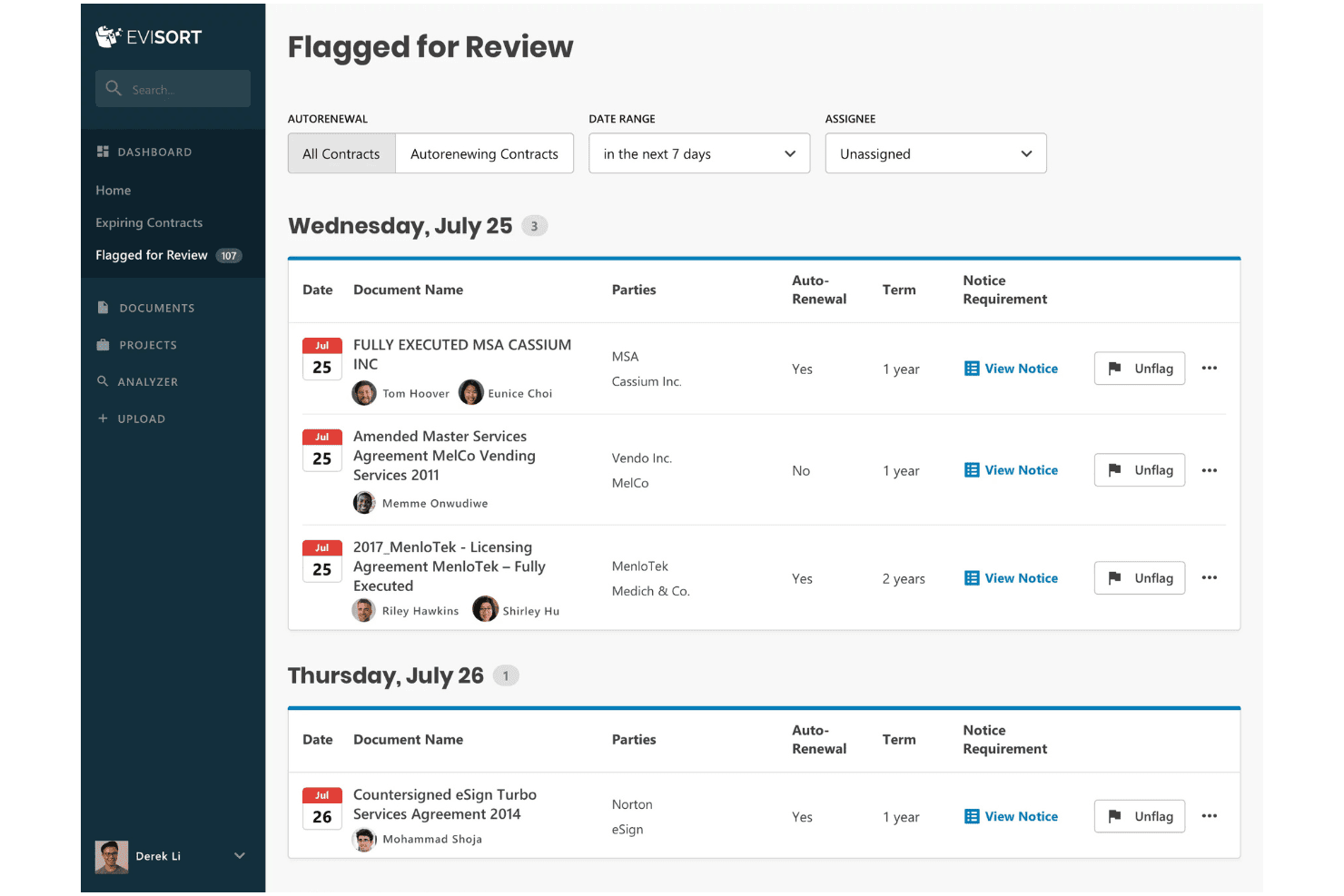Image resolution: width=1344 pixels, height=896 pixels.
Task: Unflag the Countersigned eSign agreement
Action: click(1140, 816)
